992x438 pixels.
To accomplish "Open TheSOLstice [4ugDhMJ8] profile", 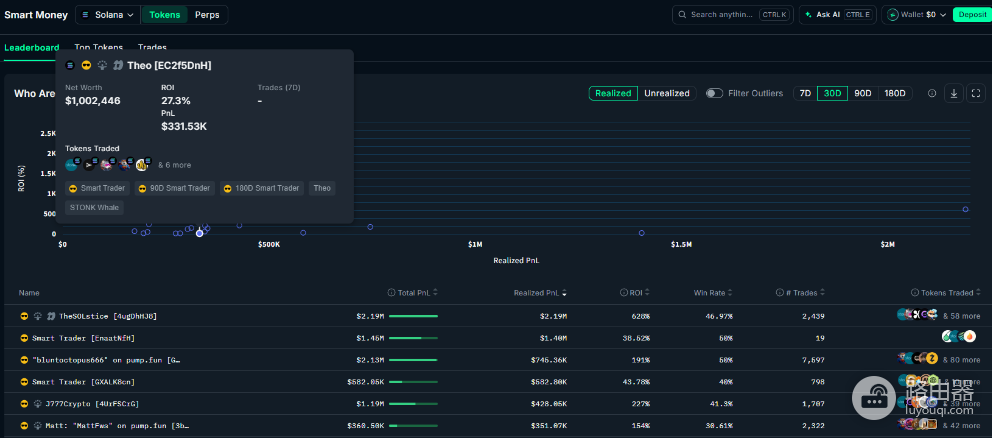I will click(x=108, y=316).
